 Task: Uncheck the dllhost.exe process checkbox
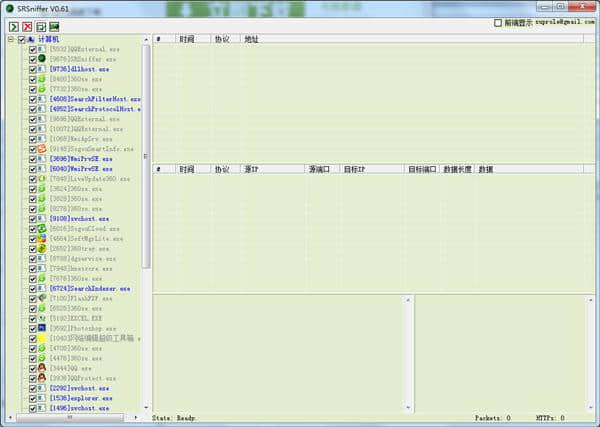(x=33, y=69)
